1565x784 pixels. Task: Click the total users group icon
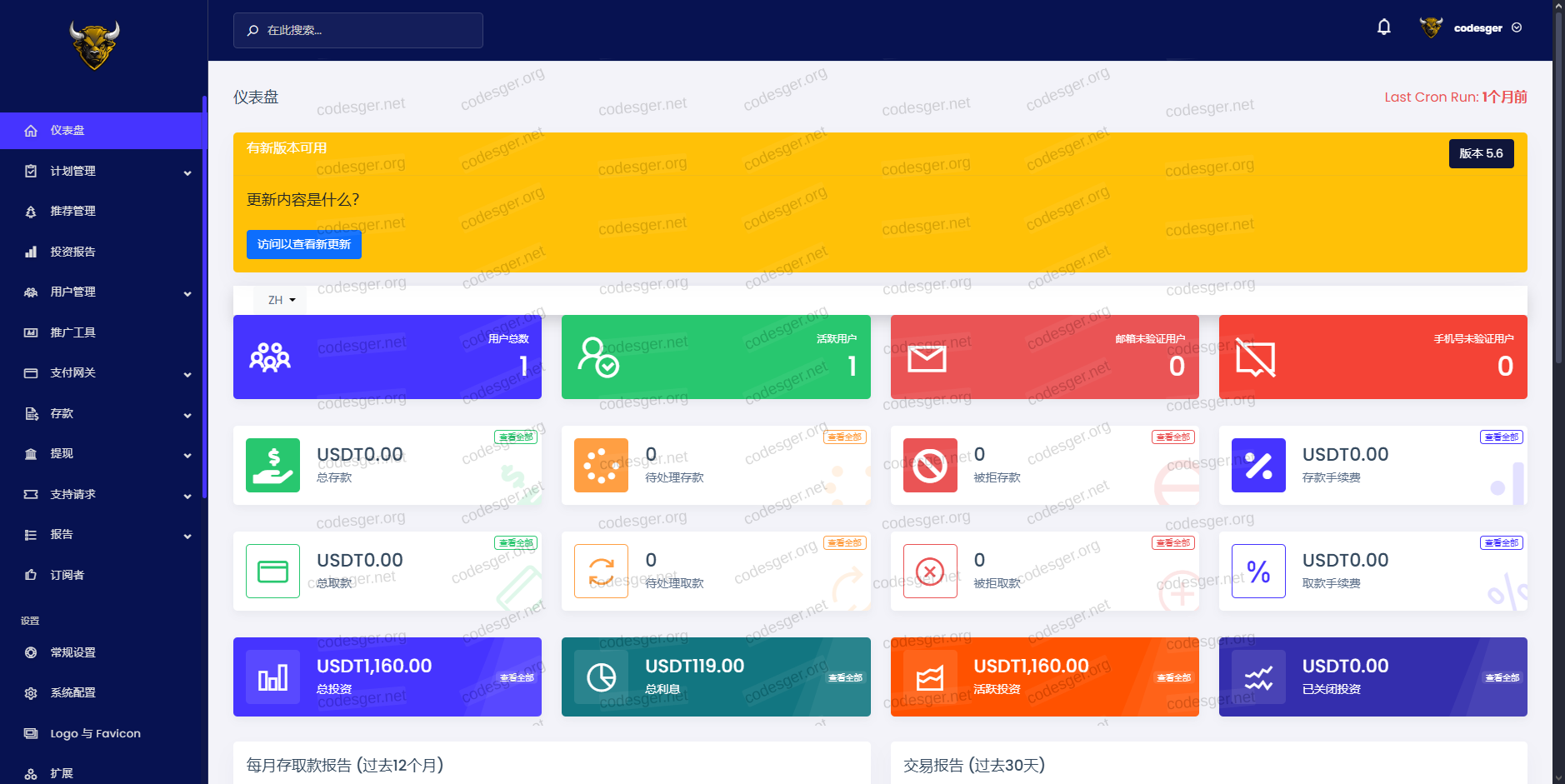point(270,357)
